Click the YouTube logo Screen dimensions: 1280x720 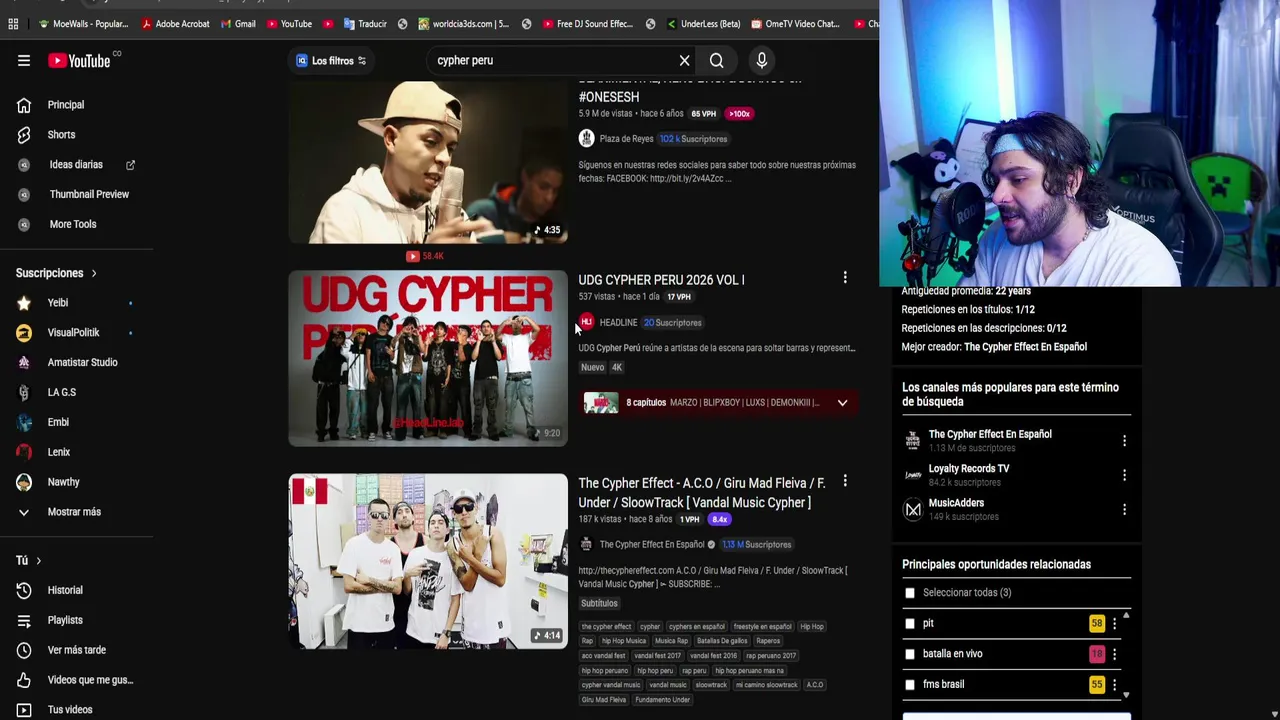(x=79, y=61)
